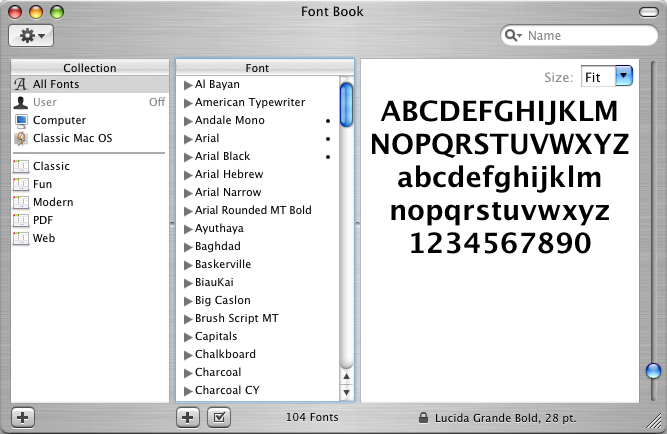The image size is (667, 434).
Task: Select the Modern collection
Action: coord(52,203)
